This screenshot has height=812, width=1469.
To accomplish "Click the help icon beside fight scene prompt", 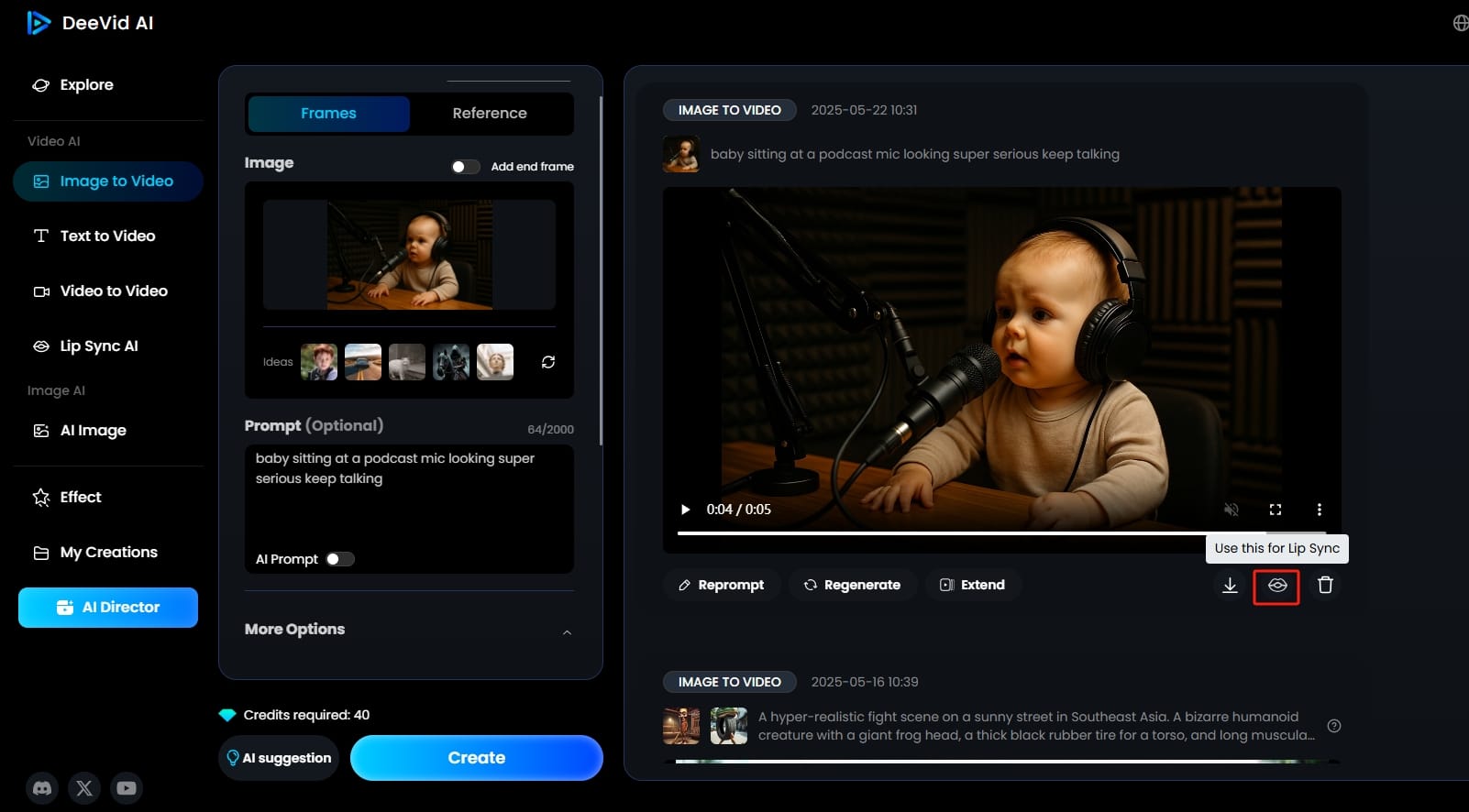I will click(x=1334, y=726).
